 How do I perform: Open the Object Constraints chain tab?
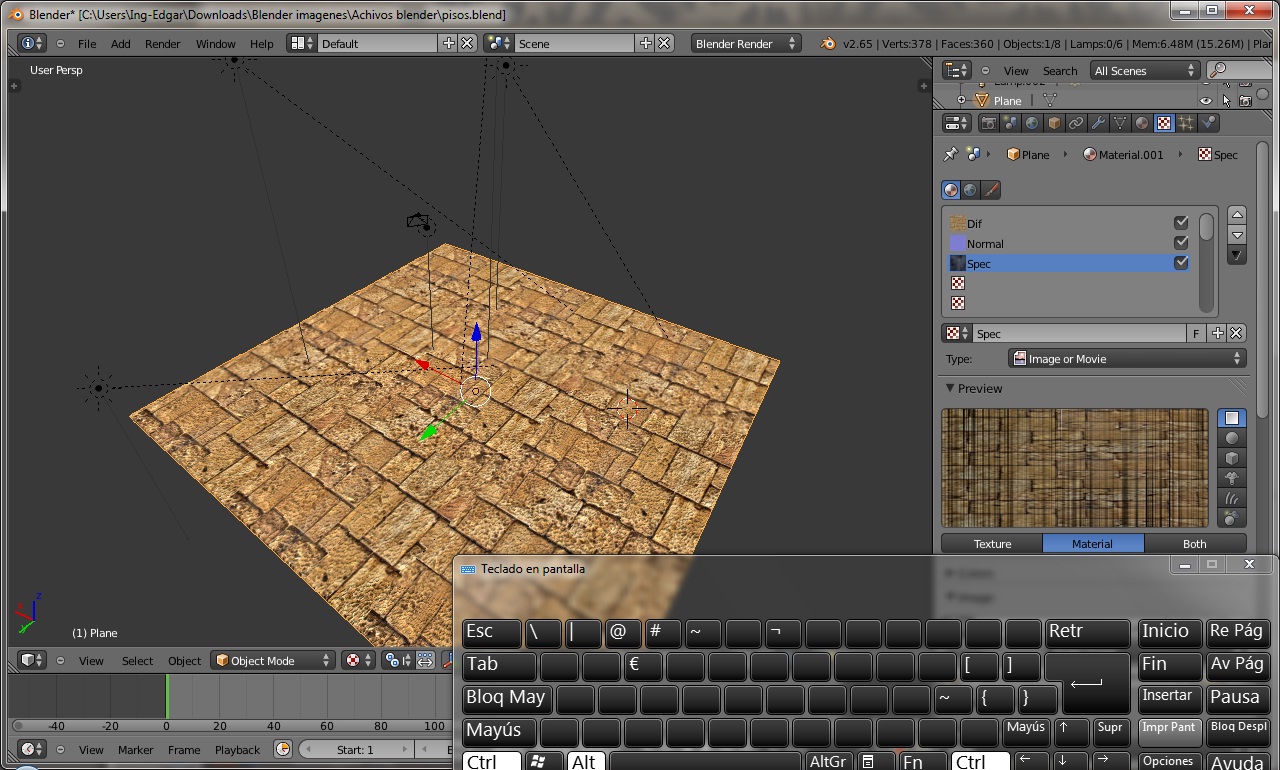pos(1076,123)
